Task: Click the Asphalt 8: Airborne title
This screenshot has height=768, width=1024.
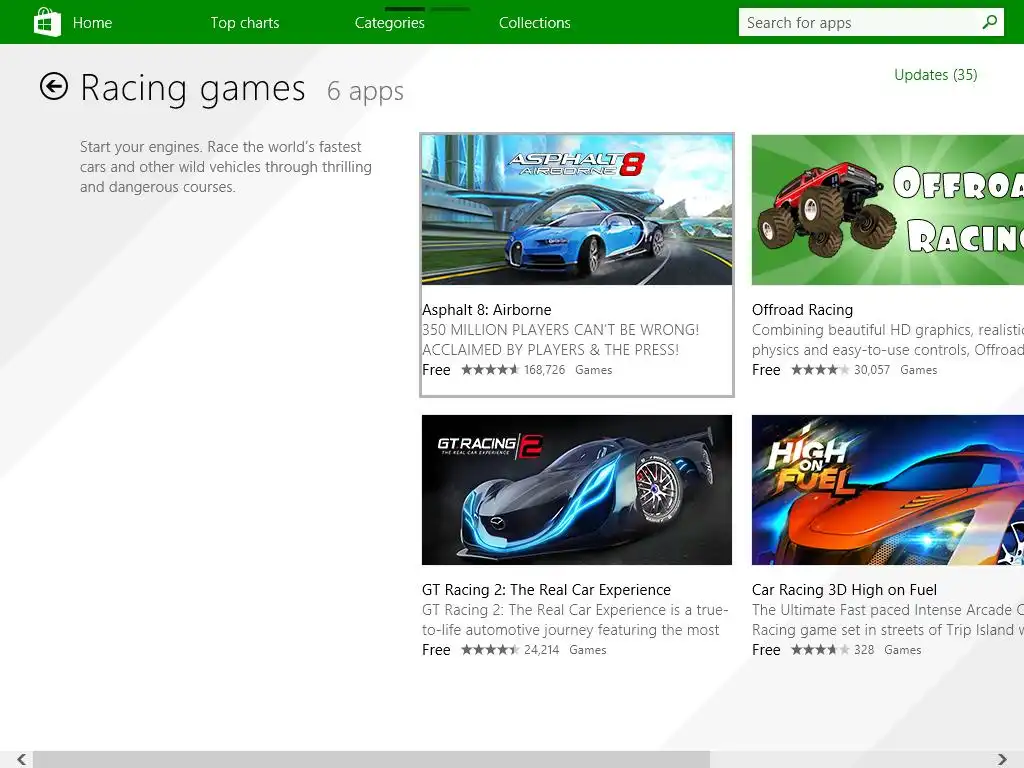Action: coord(487,310)
